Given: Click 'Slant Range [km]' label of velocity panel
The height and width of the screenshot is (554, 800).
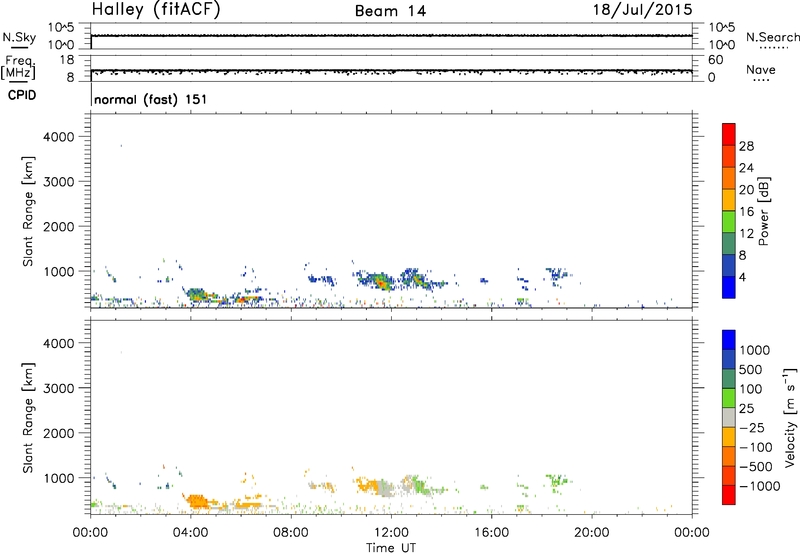Looking at the screenshot, I should point(28,417).
